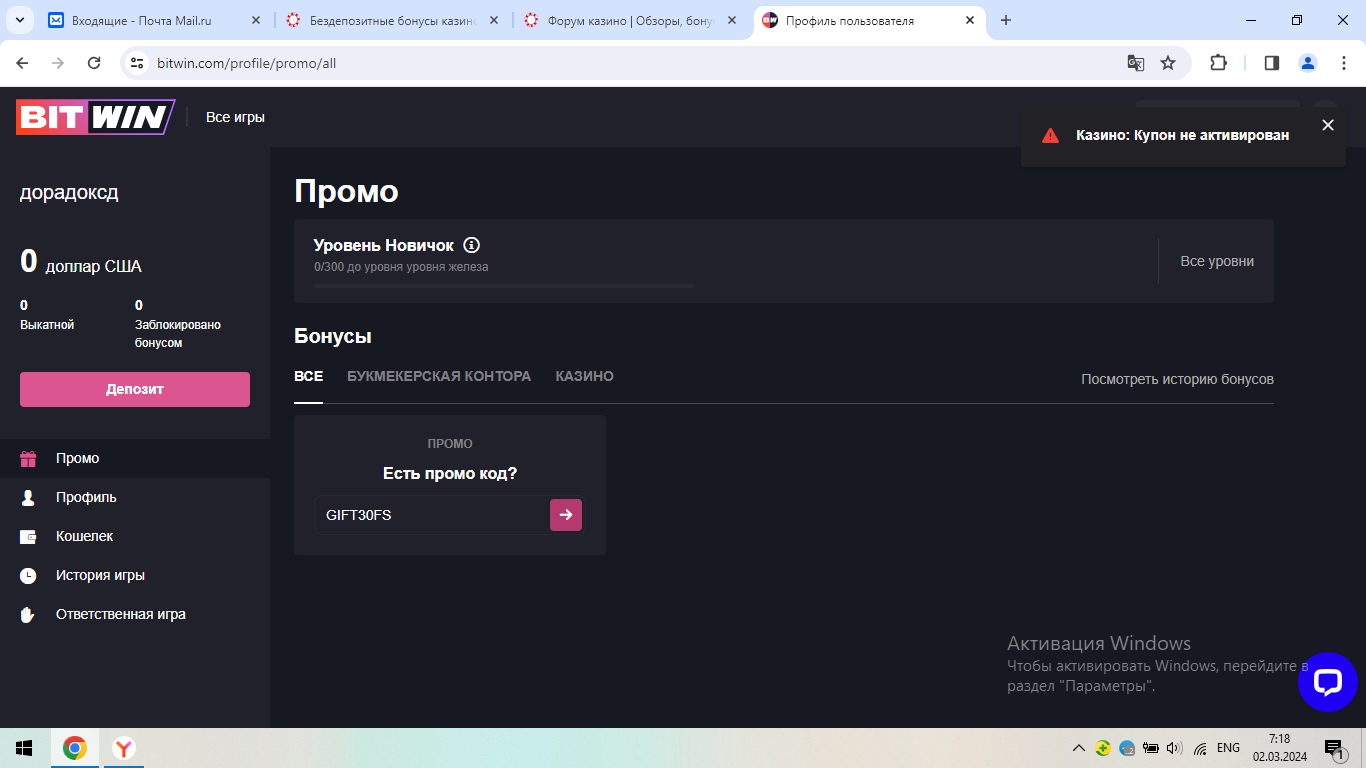Click the translate page icon
This screenshot has height=768, width=1366.
pyautogui.click(x=1136, y=63)
